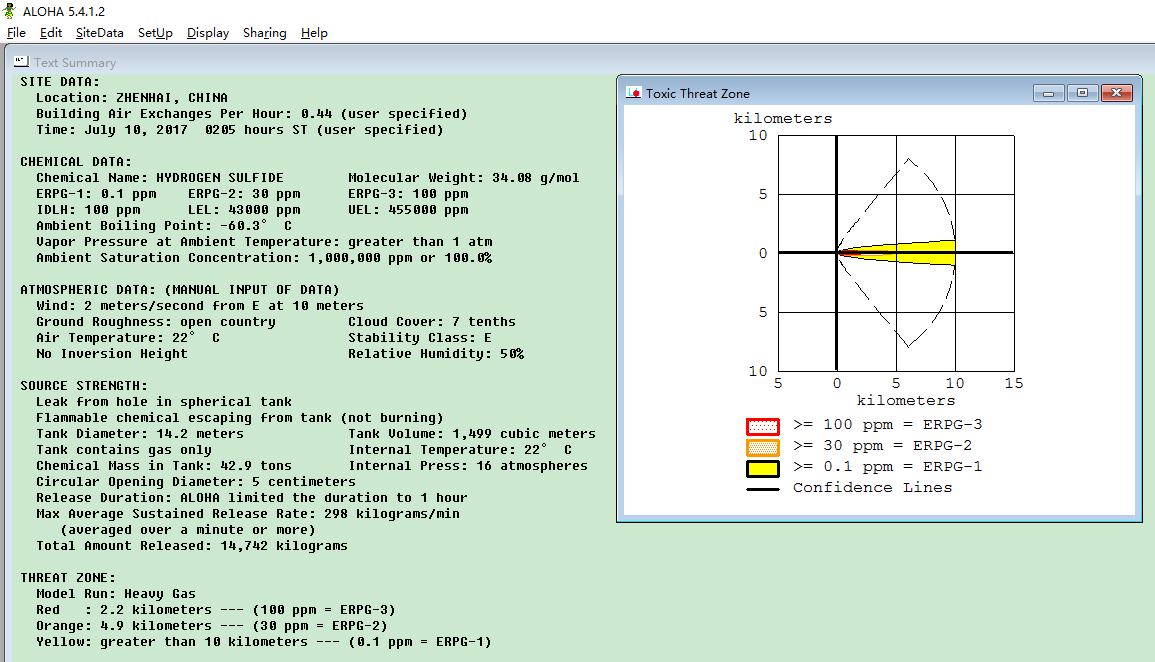Open the Edit menu

pyautogui.click(x=51, y=33)
